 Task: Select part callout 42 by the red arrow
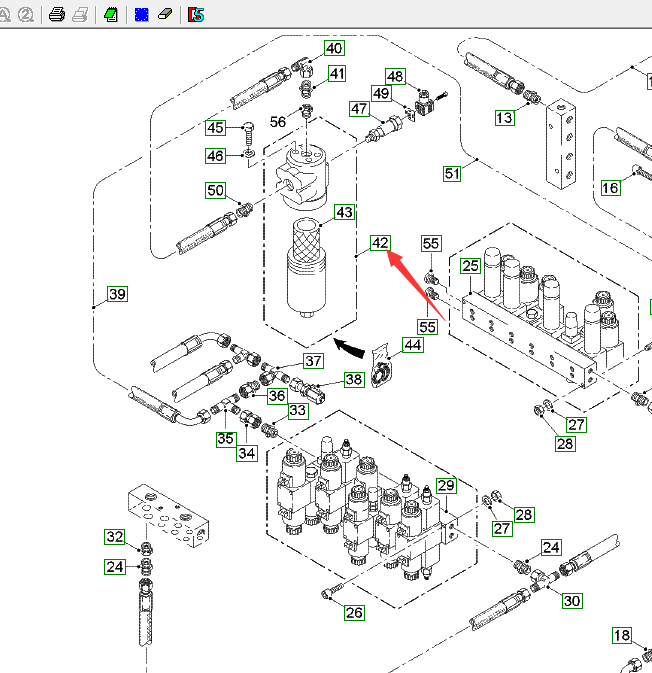(380, 243)
